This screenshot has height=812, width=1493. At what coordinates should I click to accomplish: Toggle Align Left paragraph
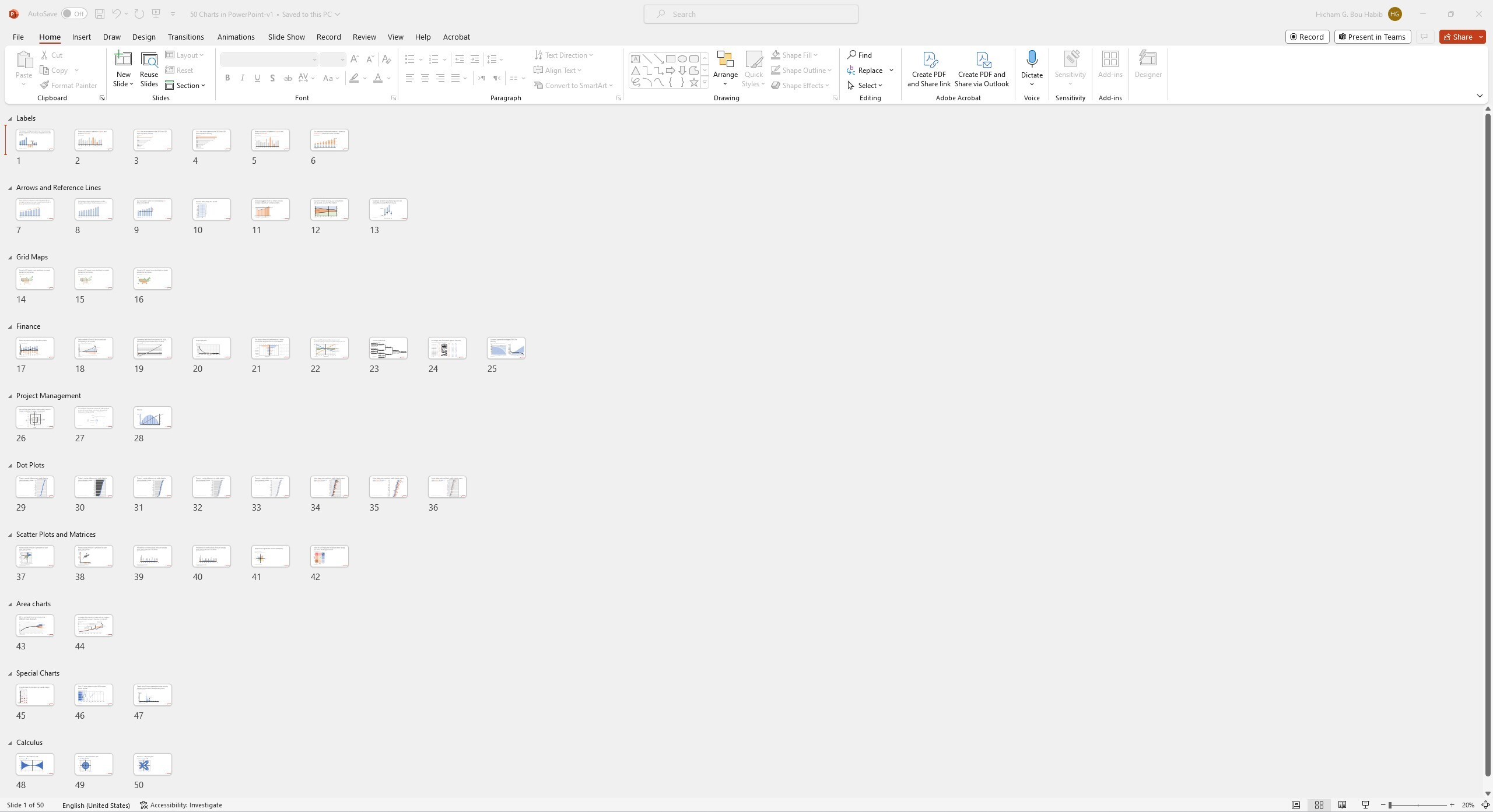[410, 78]
